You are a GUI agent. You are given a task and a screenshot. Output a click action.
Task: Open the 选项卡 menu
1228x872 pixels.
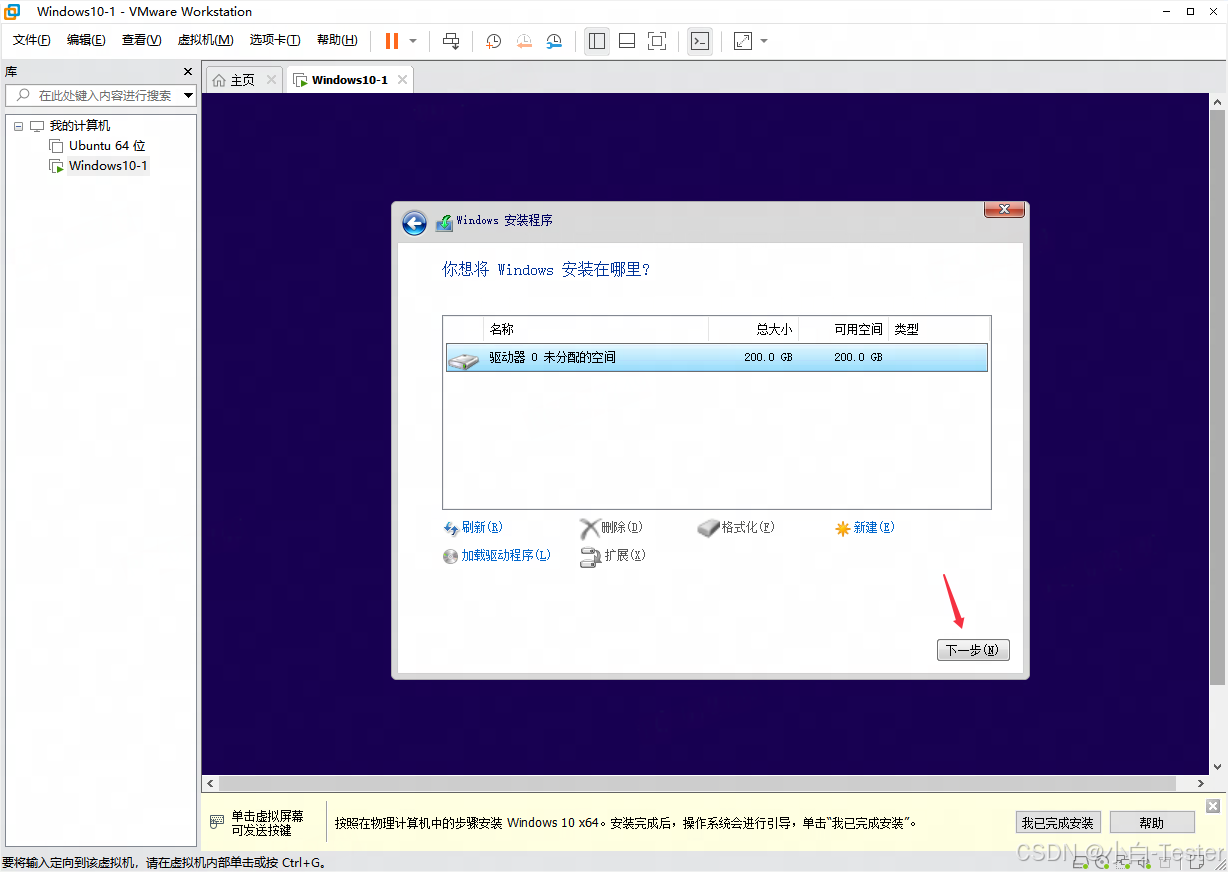click(x=275, y=40)
